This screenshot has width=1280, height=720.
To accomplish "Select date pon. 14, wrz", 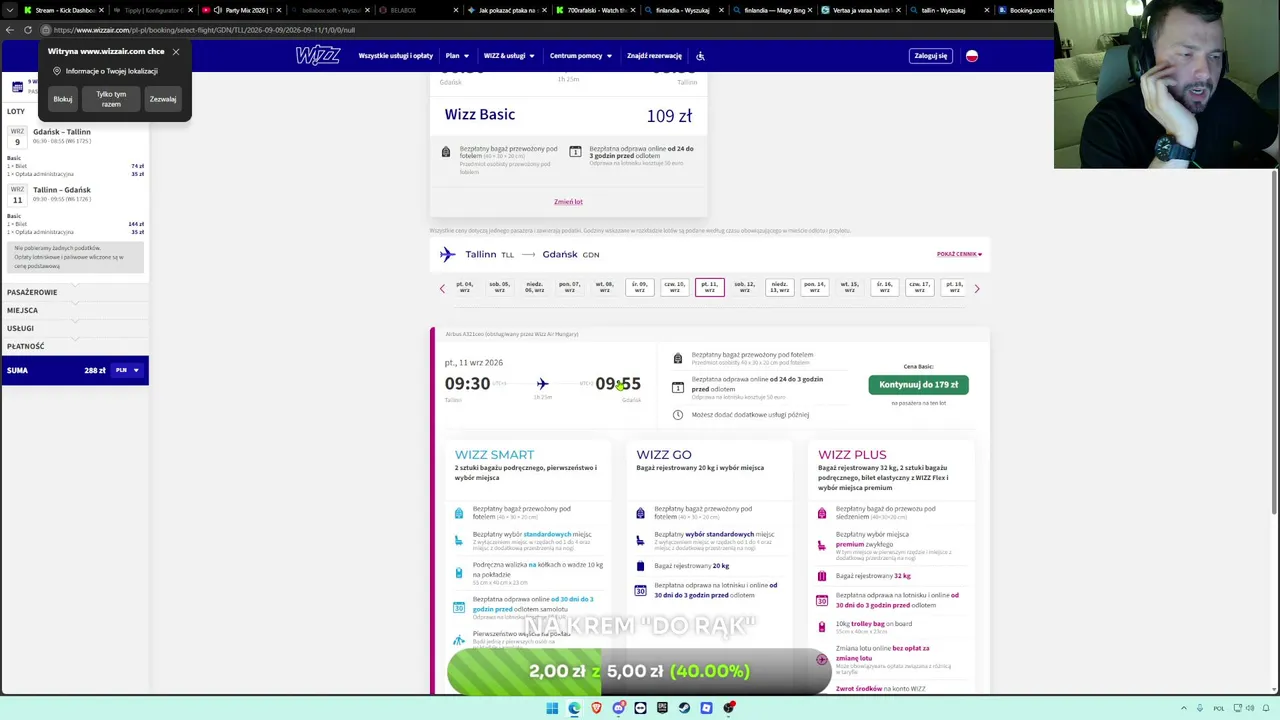I will point(814,288).
